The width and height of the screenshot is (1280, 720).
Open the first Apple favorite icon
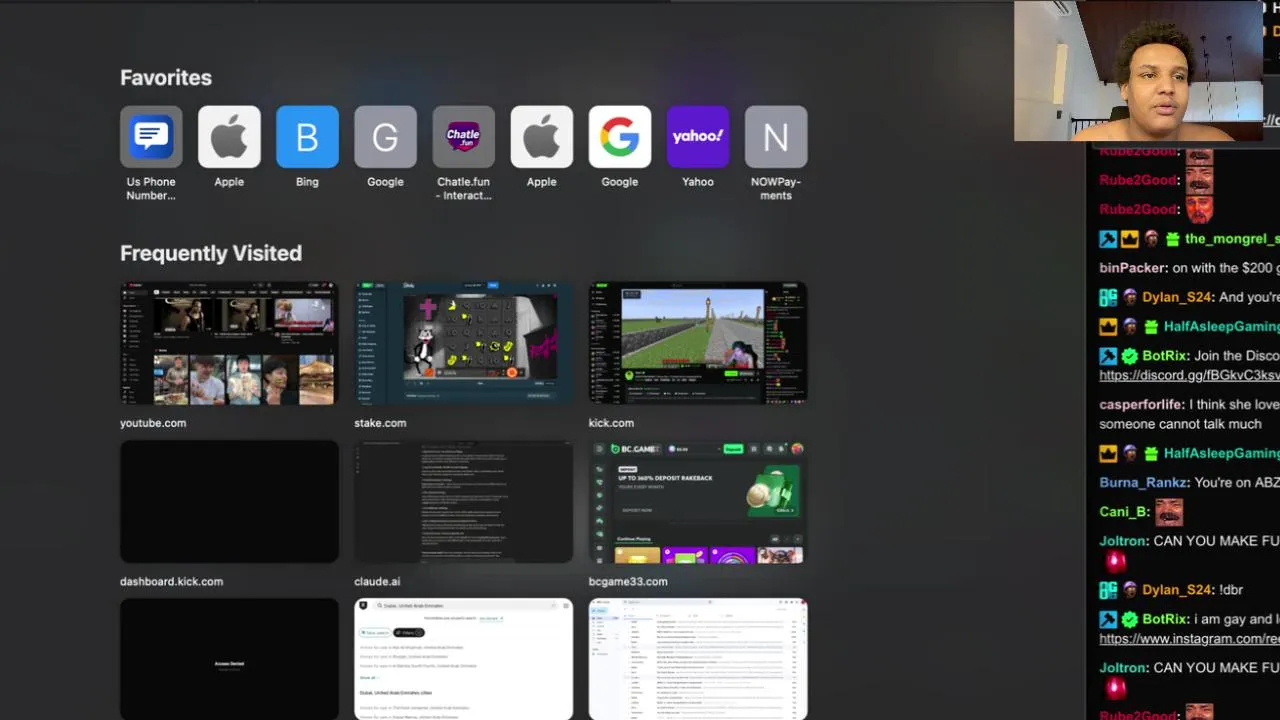click(x=229, y=137)
